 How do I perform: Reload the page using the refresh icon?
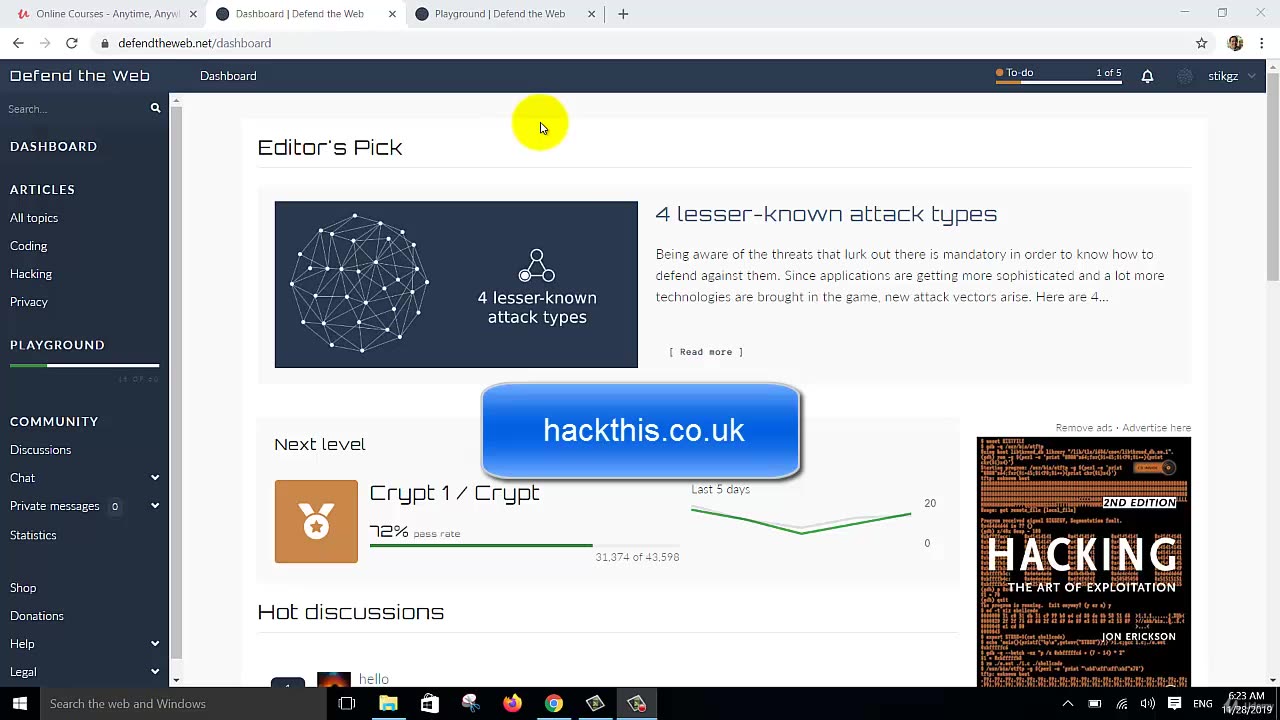pyautogui.click(x=72, y=43)
